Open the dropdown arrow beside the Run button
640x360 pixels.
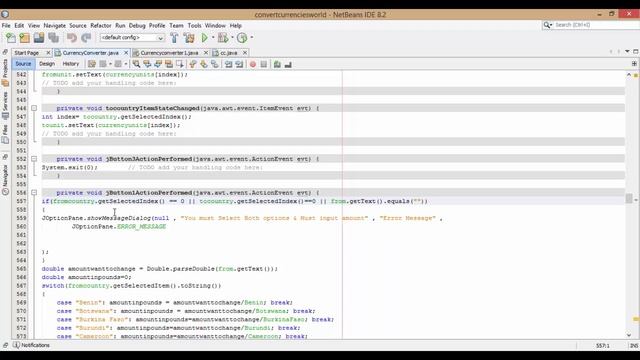tap(213, 38)
